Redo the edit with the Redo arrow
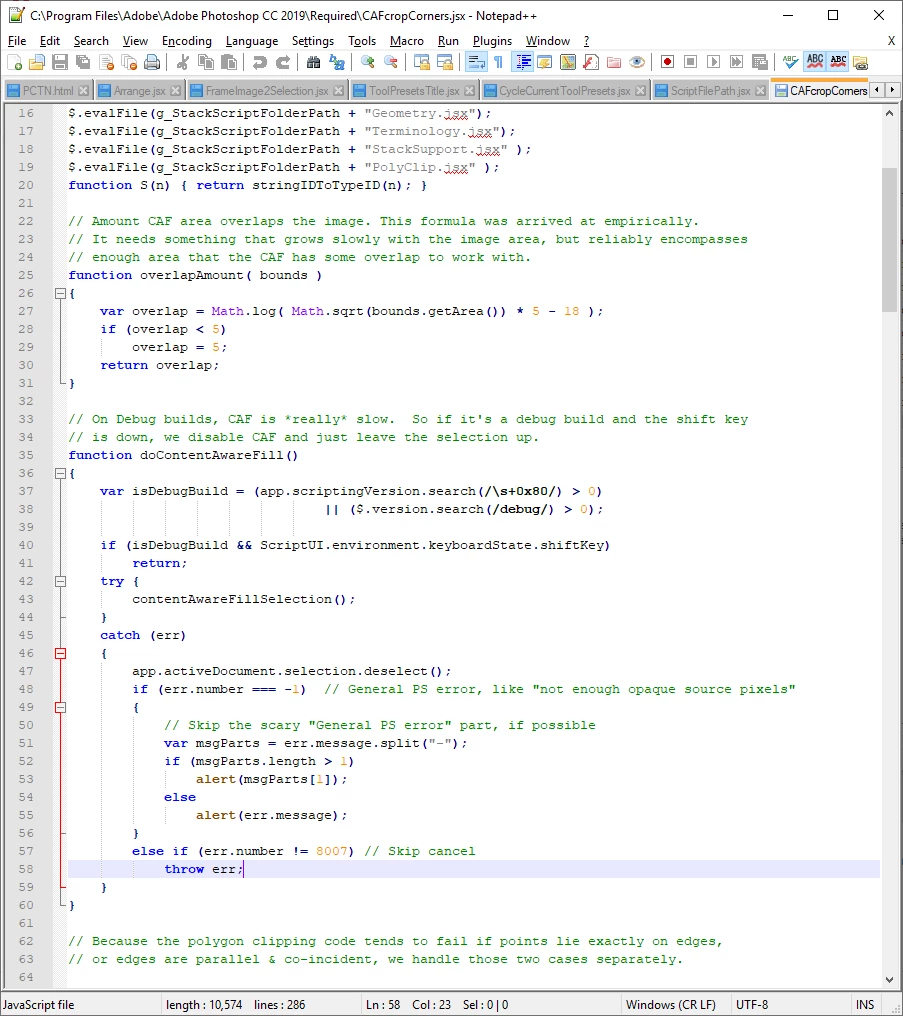This screenshot has height=1016, width=903. [282, 62]
